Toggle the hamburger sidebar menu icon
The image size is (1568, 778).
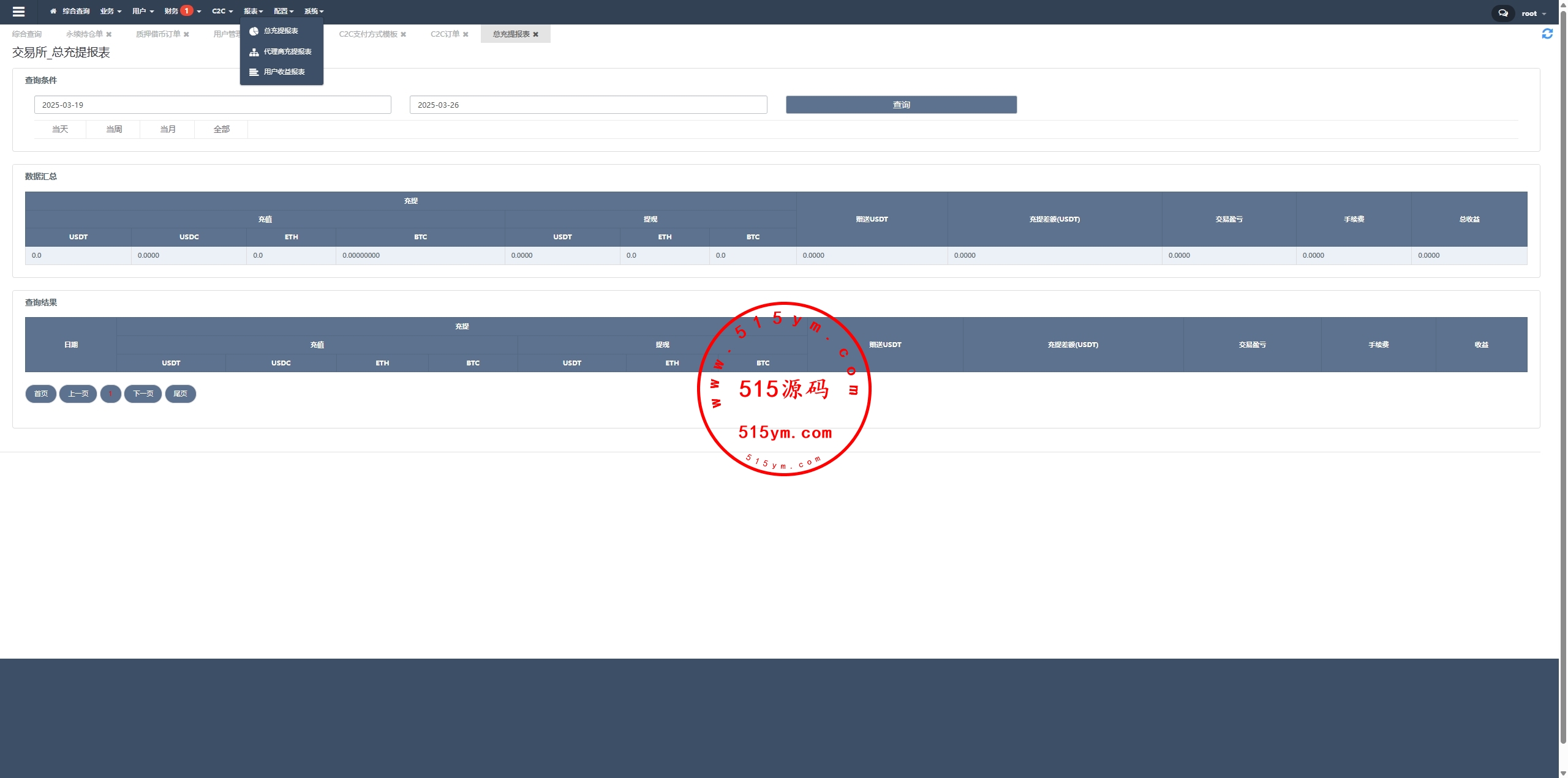pyautogui.click(x=18, y=12)
